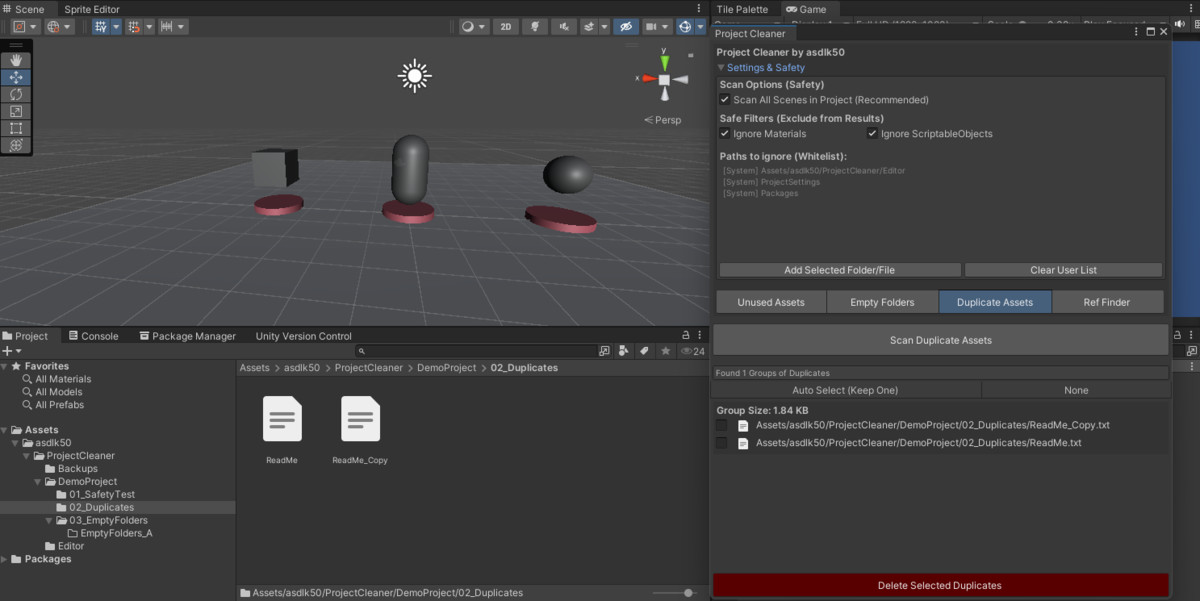Click the Project search input field

(x=475, y=351)
